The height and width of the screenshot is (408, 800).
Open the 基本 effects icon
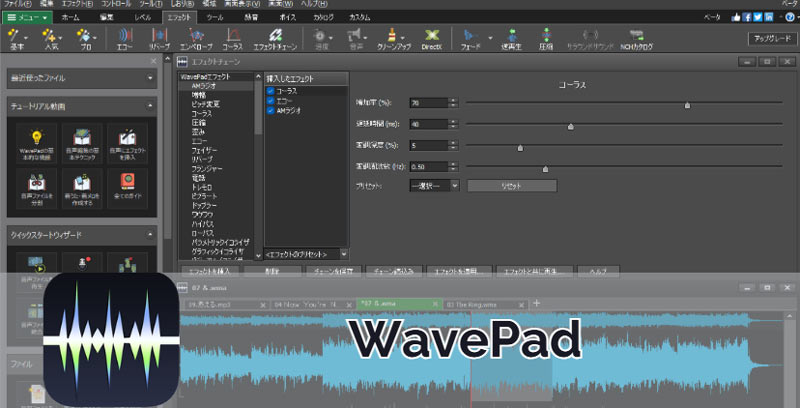(x=17, y=39)
